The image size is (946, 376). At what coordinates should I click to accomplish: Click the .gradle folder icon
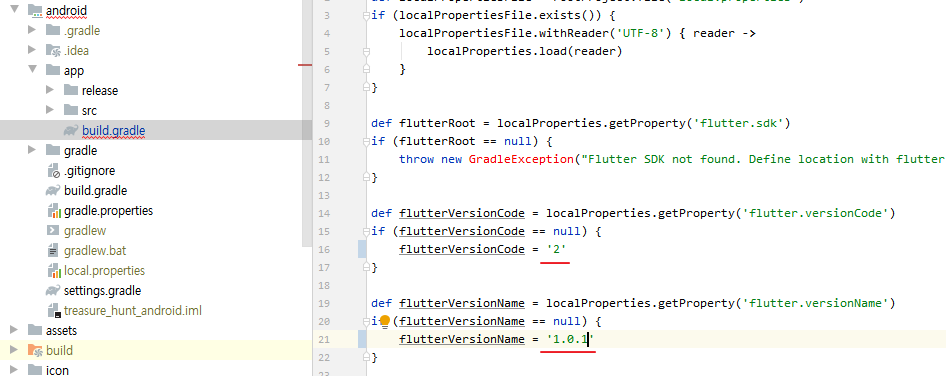click(x=53, y=30)
